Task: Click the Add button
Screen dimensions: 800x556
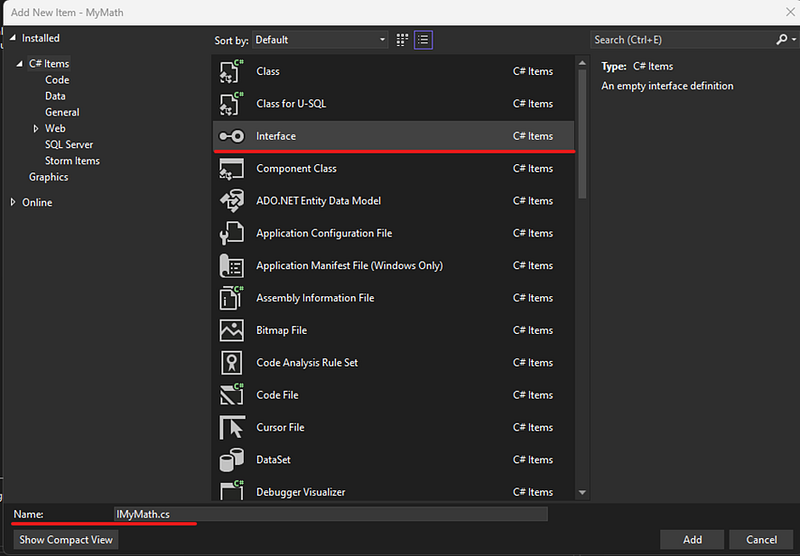Action: [692, 540]
